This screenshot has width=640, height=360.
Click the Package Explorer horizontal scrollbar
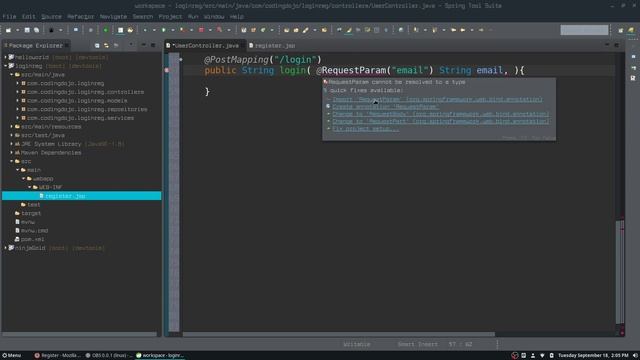click(80, 334)
